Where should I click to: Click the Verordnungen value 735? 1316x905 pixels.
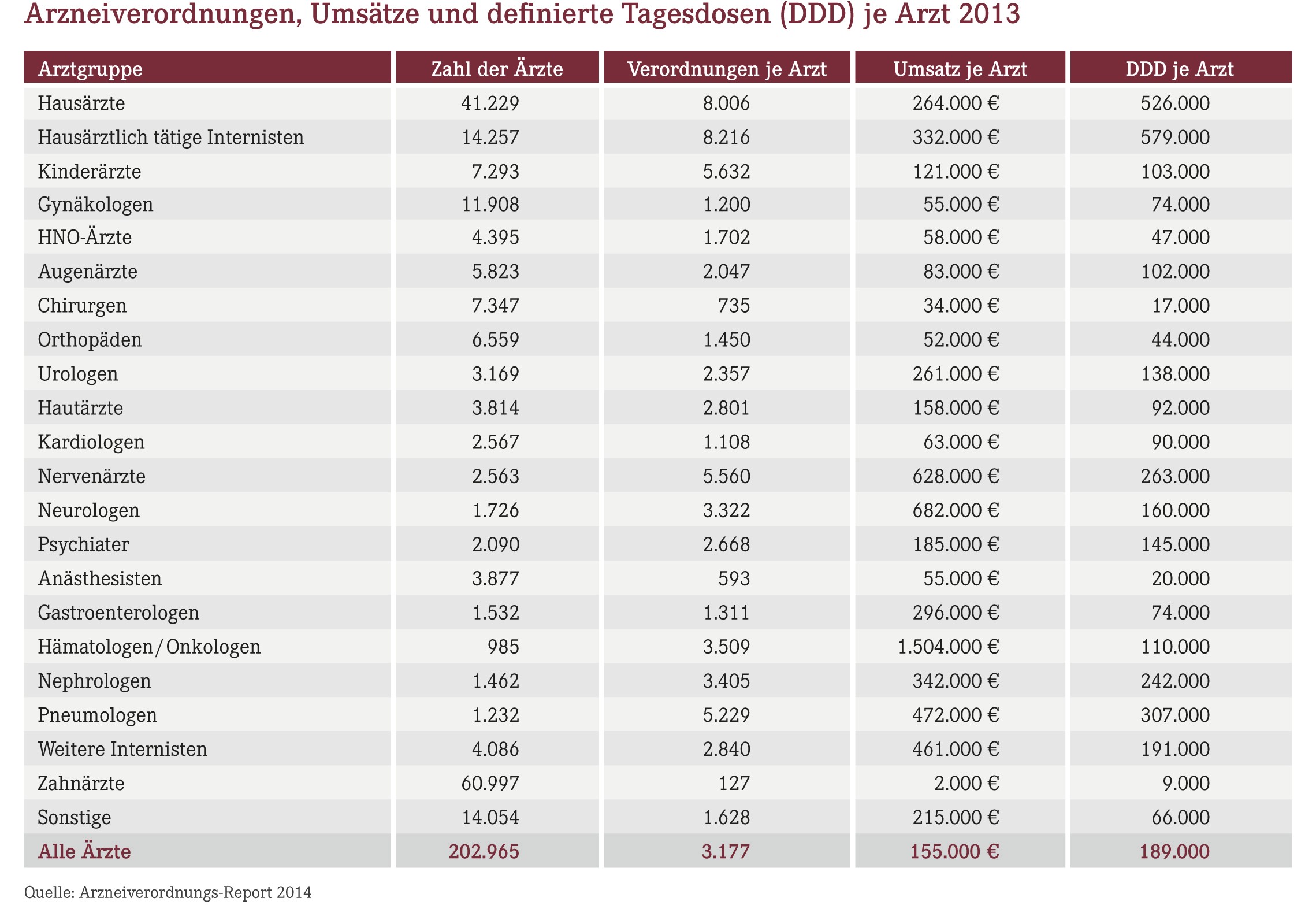tap(734, 306)
